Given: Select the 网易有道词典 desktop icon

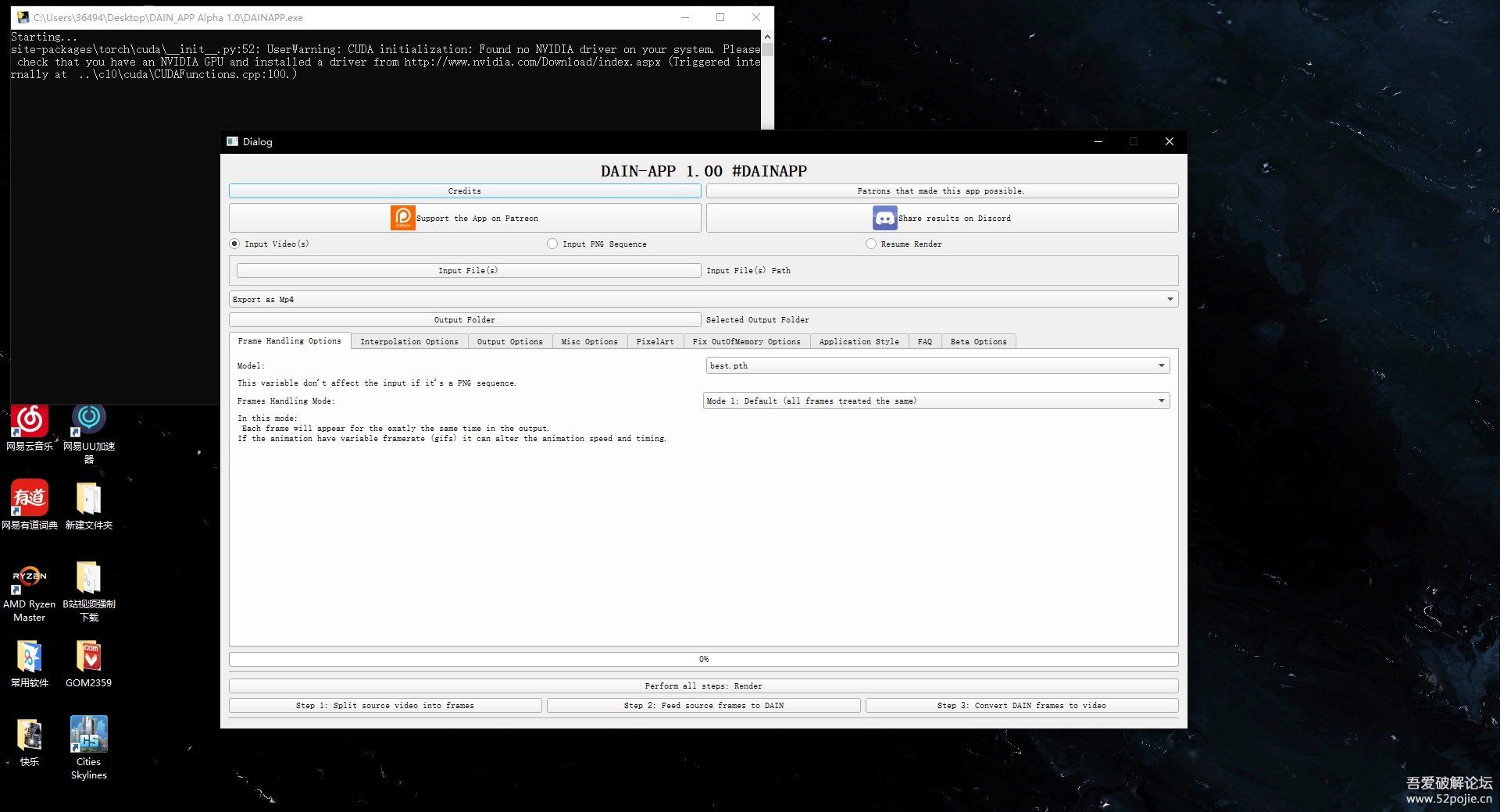Looking at the screenshot, I should pos(30,504).
